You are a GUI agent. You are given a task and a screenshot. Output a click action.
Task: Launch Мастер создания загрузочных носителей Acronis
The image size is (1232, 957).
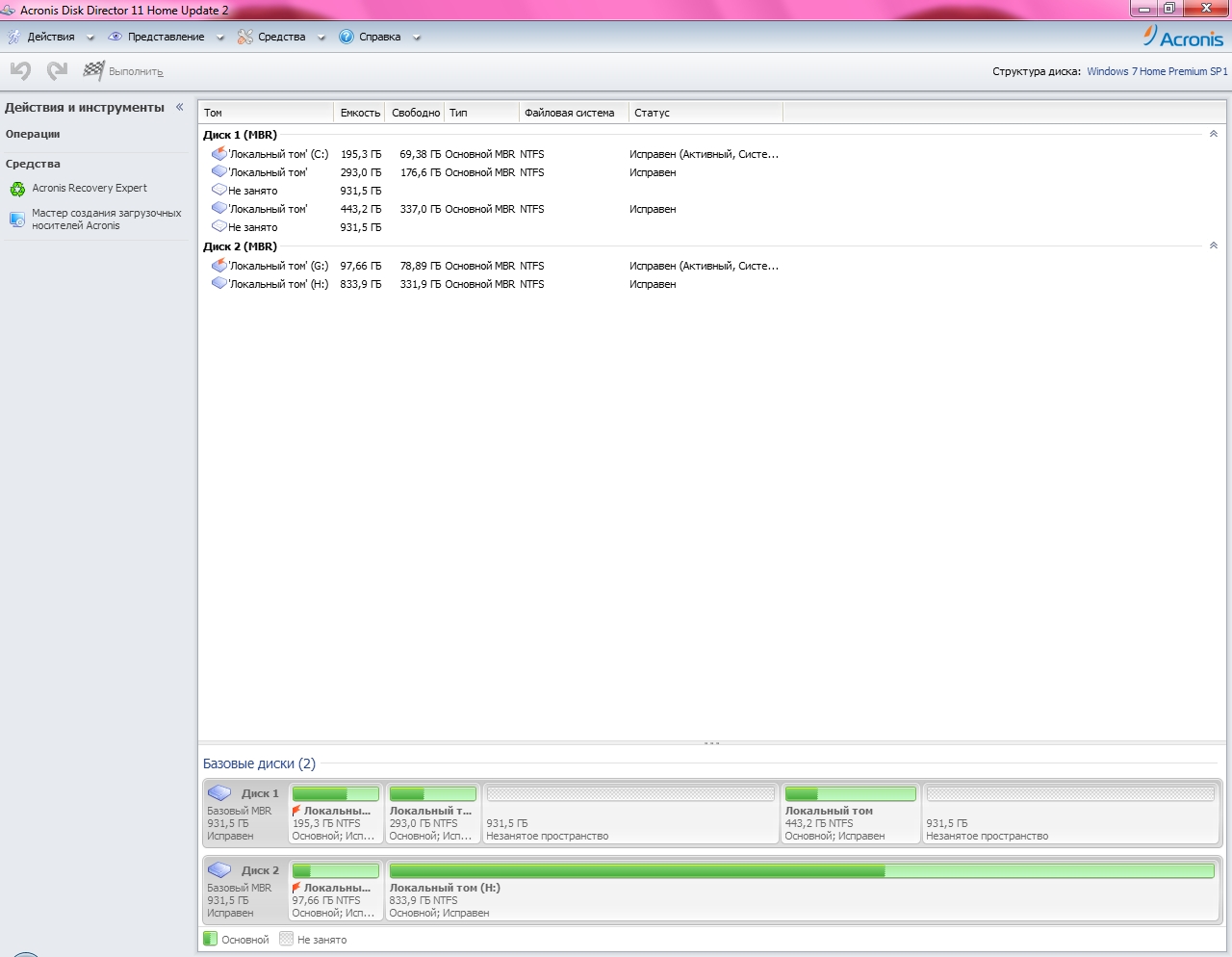(x=106, y=220)
